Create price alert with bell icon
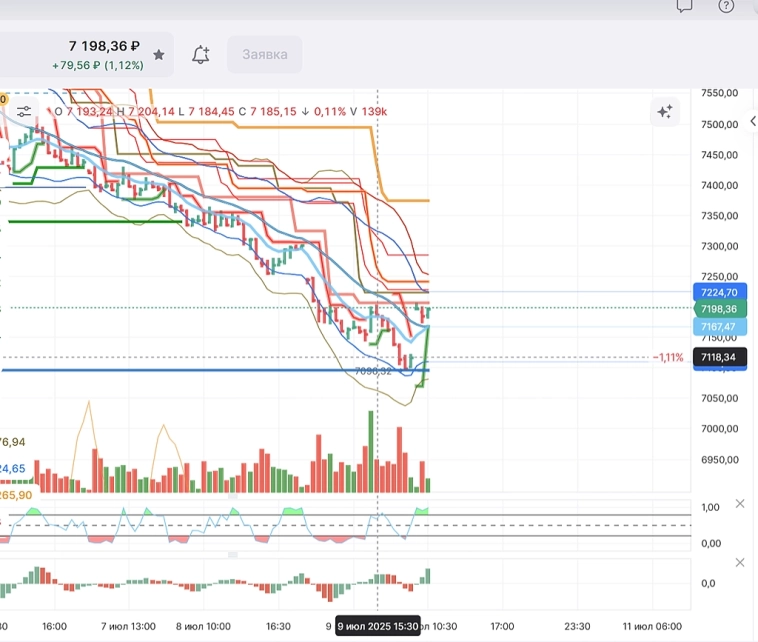Screen dimensions: 758x642 [x=201, y=54]
